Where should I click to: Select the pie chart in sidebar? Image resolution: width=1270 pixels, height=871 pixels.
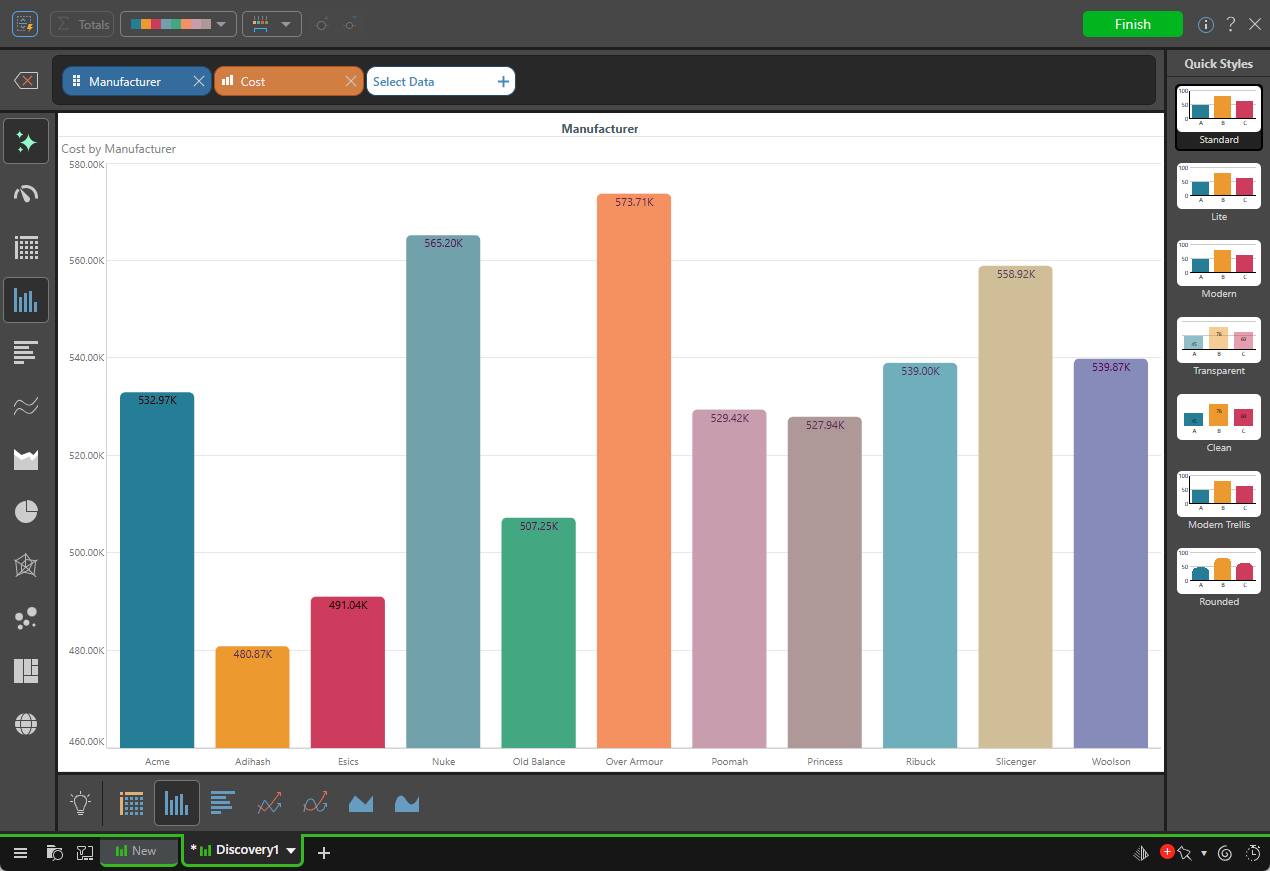[x=26, y=512]
